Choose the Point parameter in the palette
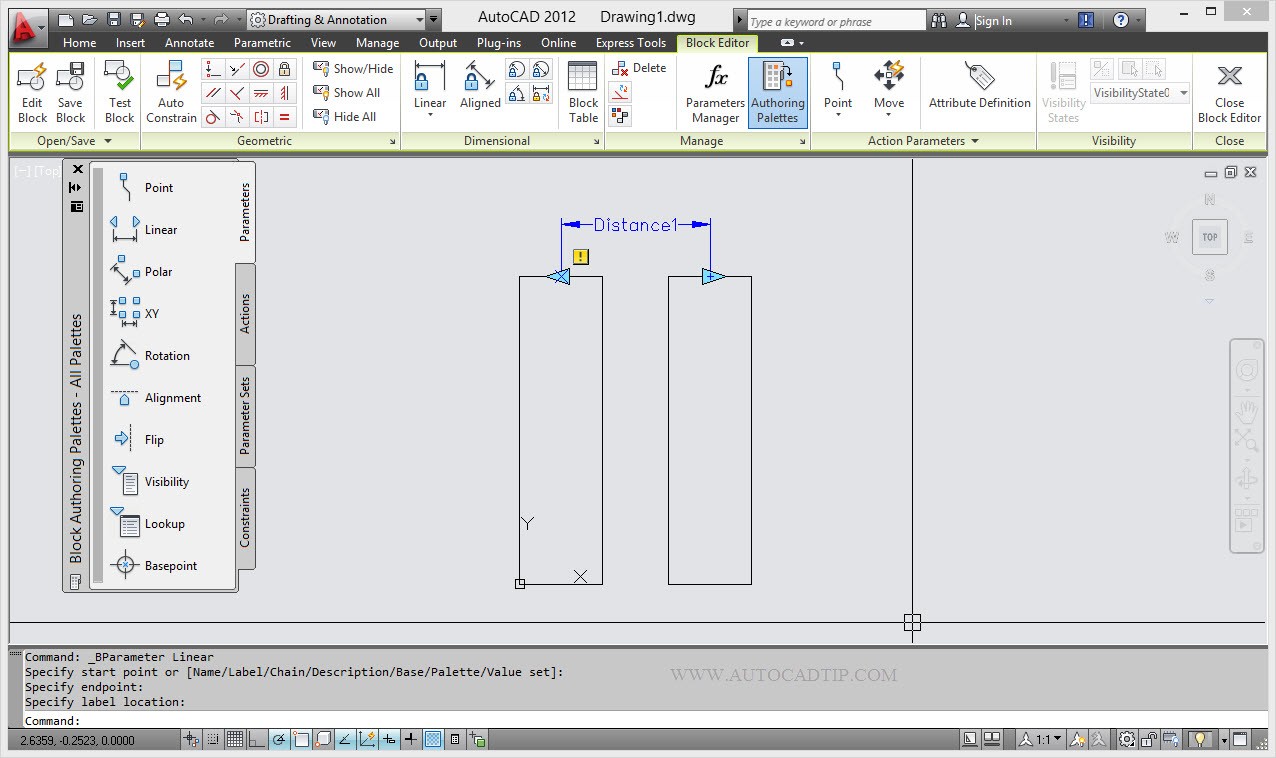This screenshot has width=1276, height=758. (141, 187)
